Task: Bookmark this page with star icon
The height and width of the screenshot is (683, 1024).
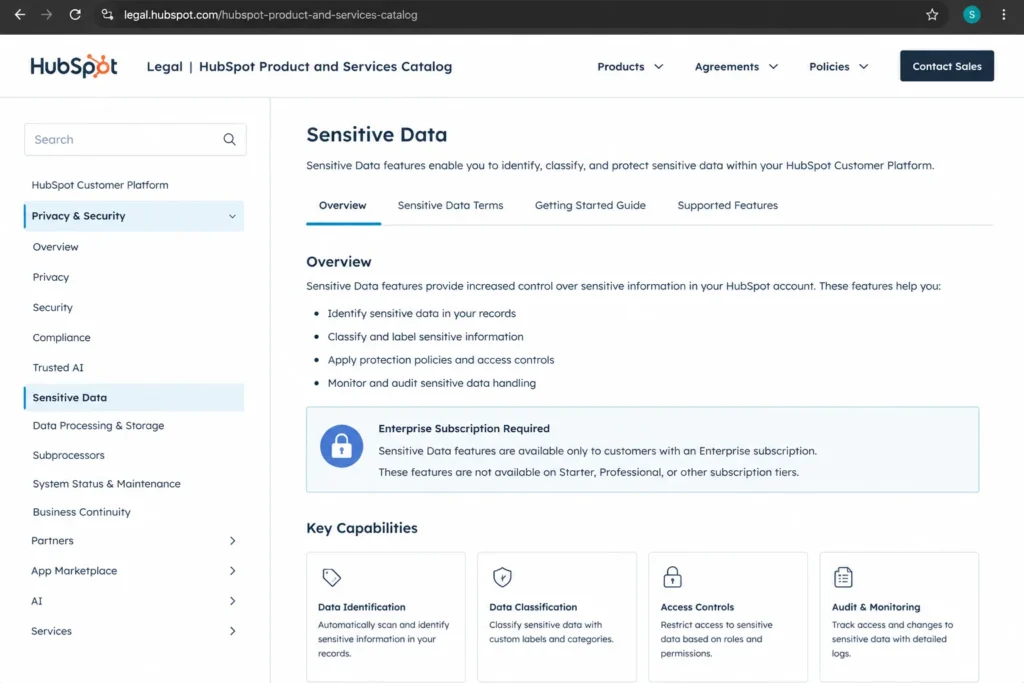Action: point(932,14)
